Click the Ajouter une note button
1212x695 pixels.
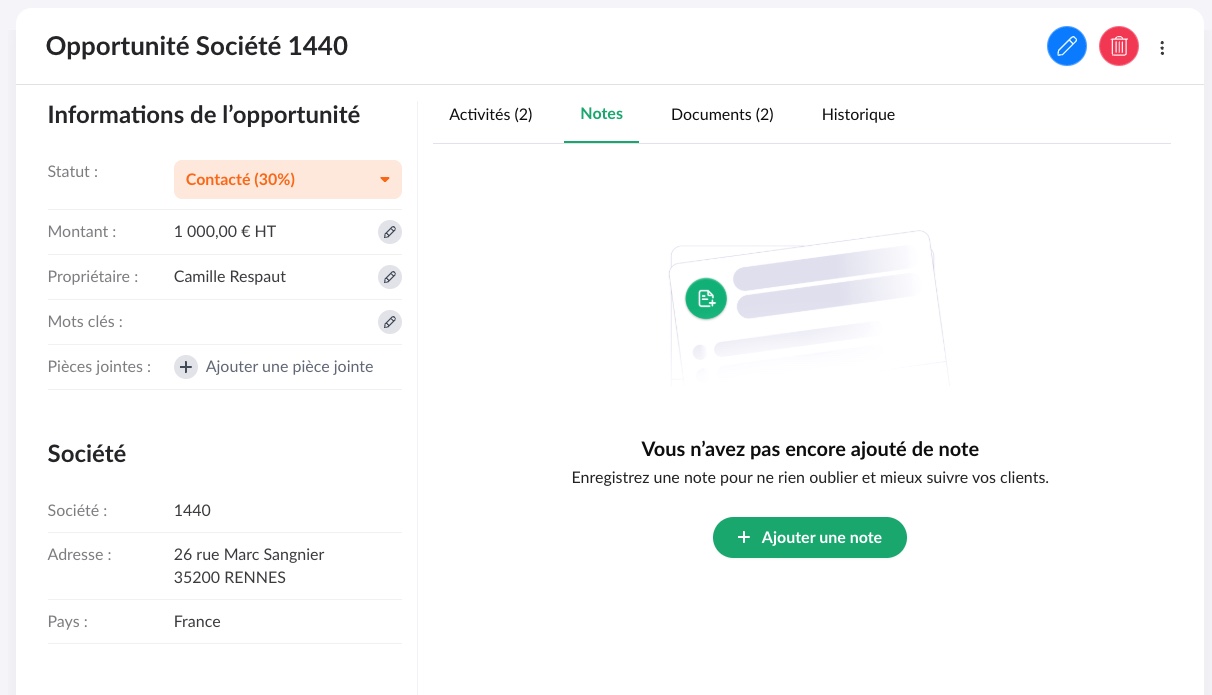tap(810, 537)
